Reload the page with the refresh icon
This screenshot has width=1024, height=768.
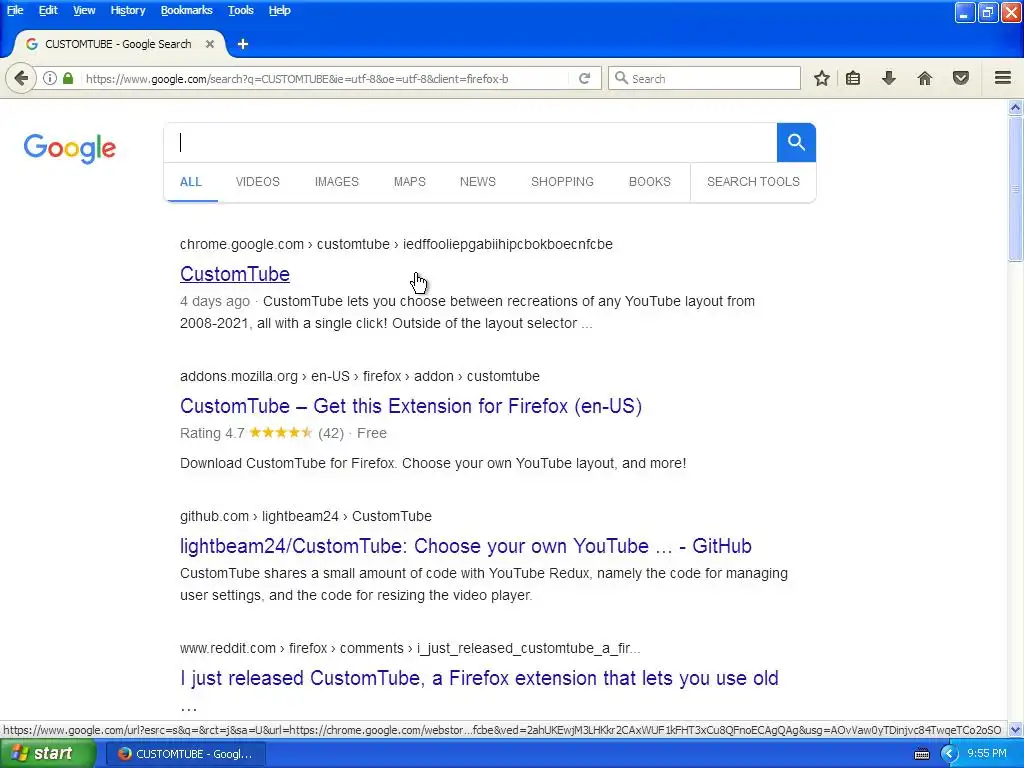(x=584, y=78)
